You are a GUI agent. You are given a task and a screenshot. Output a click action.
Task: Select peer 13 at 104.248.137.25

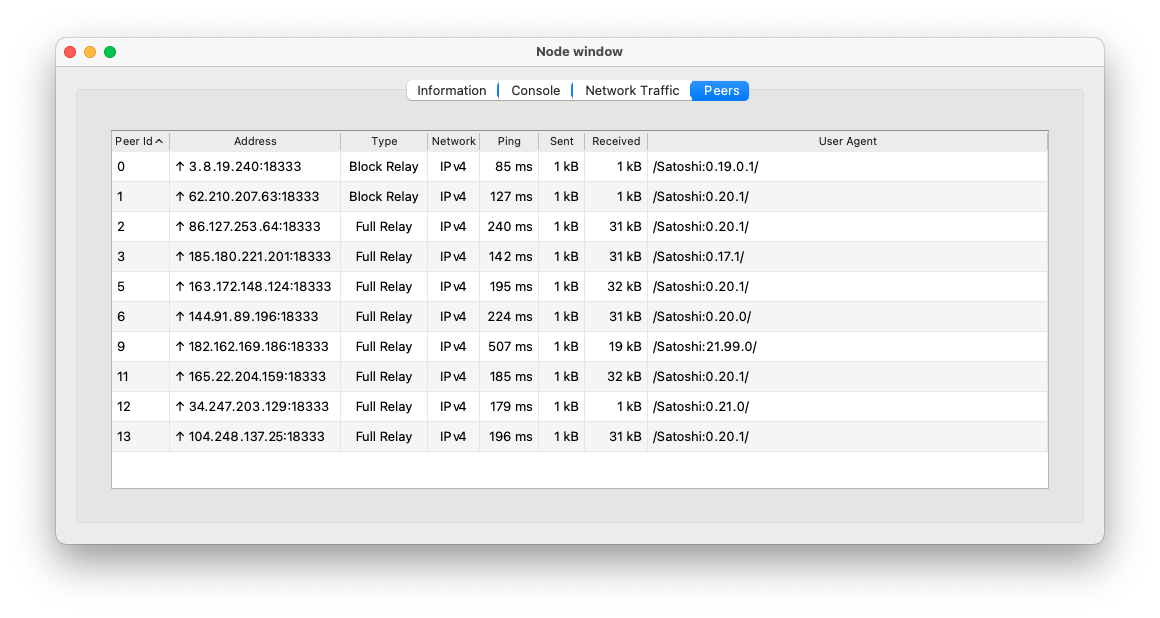point(400,436)
